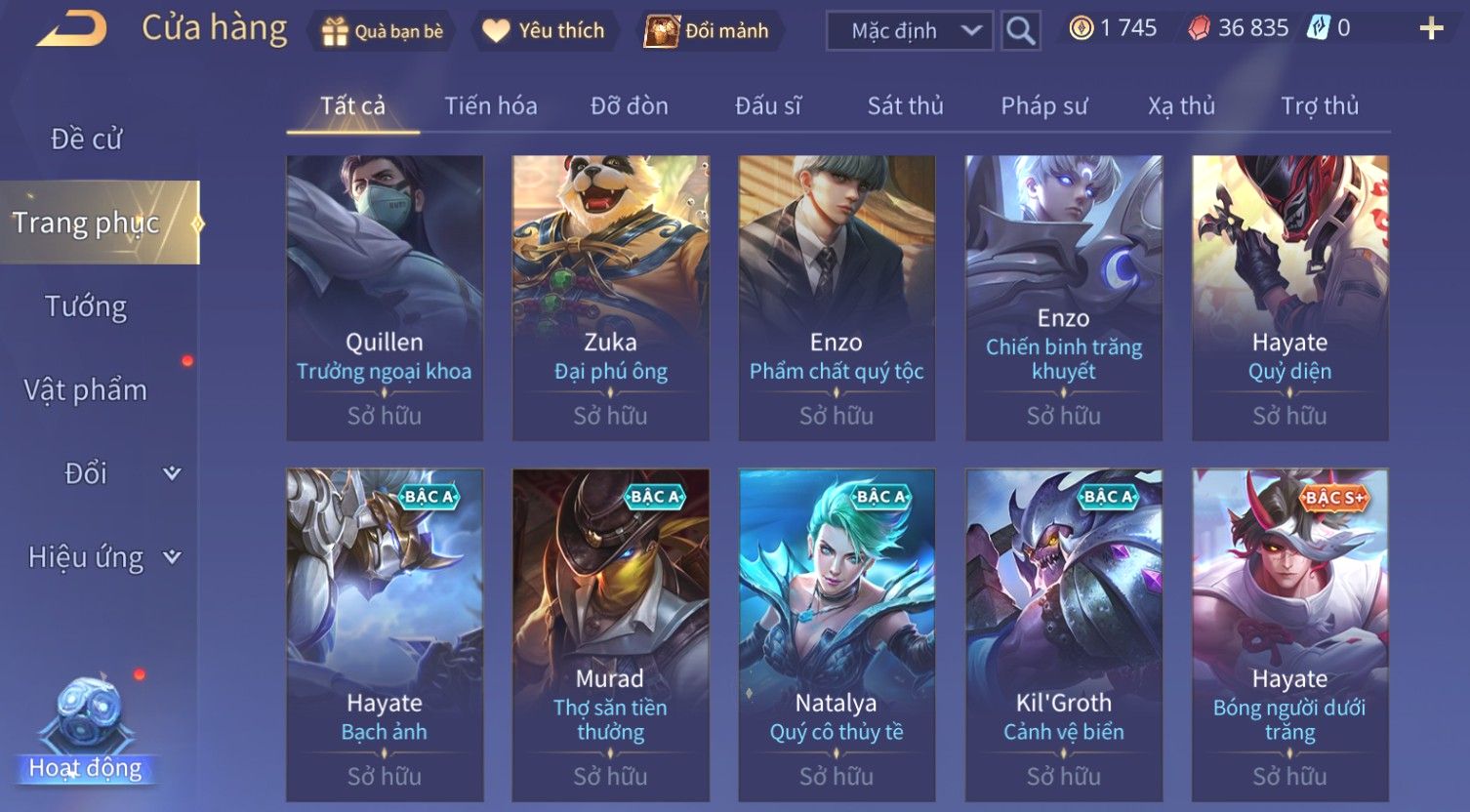Click the blue voucher ticket icon
This screenshot has width=1470, height=812.
pyautogui.click(x=1319, y=28)
